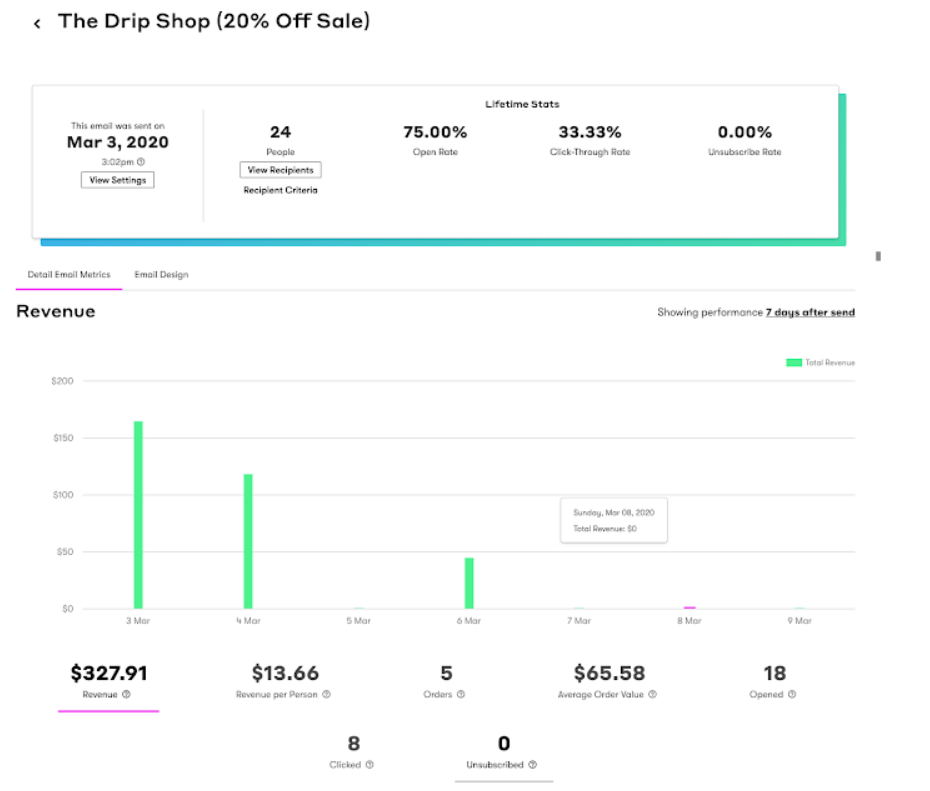Open View Recipients button
The height and width of the screenshot is (791, 930).
[281, 170]
